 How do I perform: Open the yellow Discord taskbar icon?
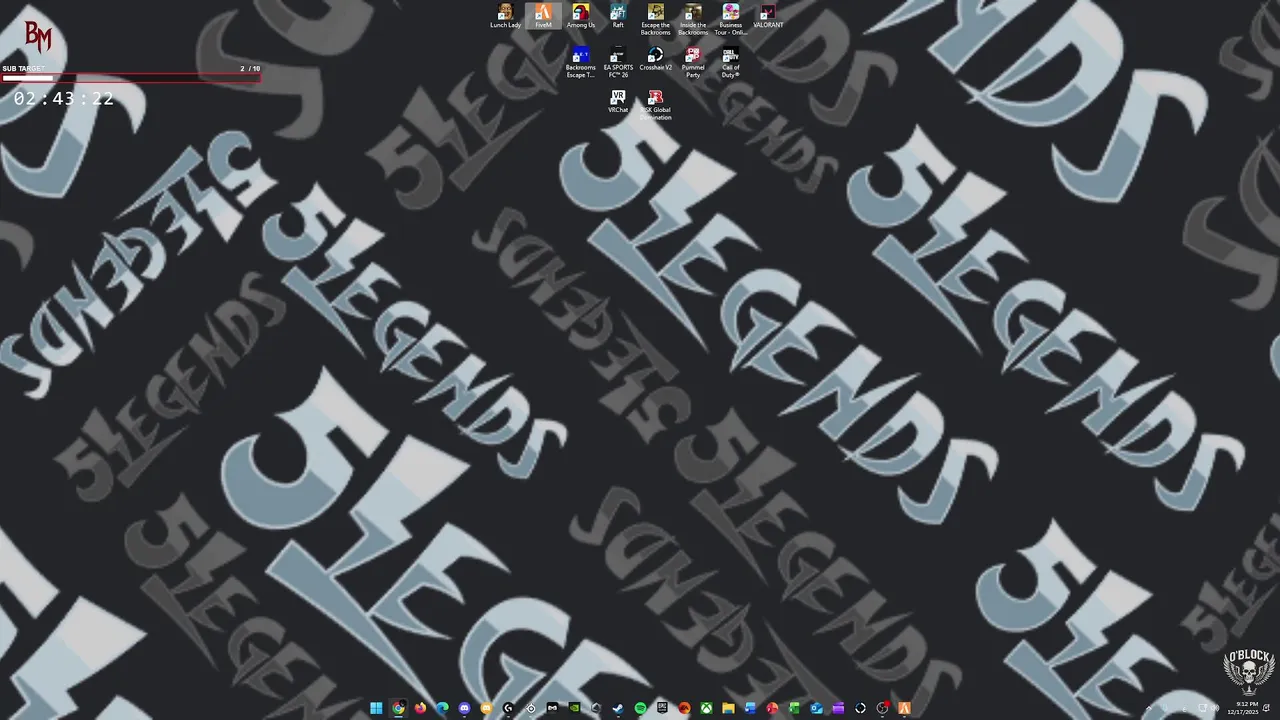point(486,708)
